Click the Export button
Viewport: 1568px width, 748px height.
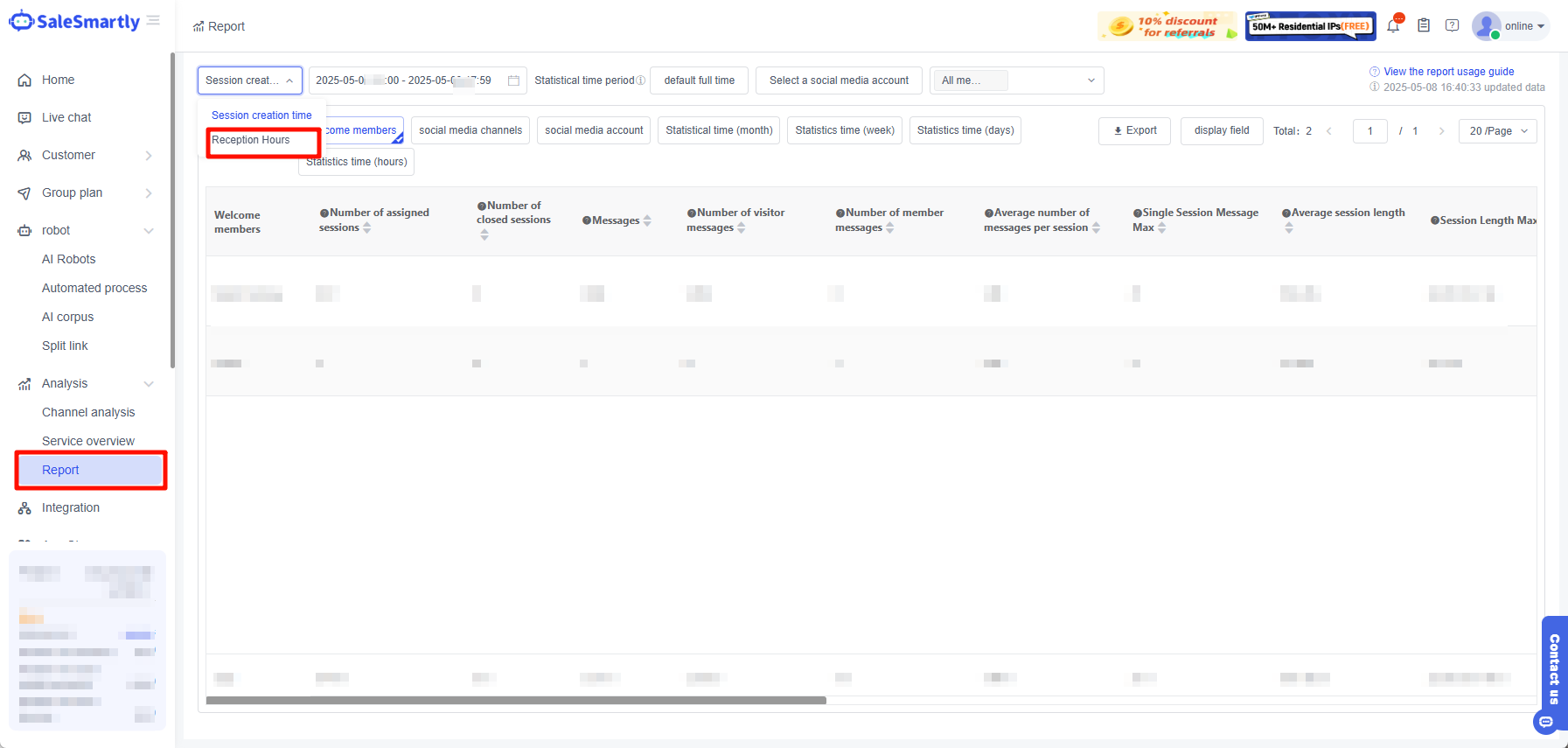pyautogui.click(x=1134, y=130)
